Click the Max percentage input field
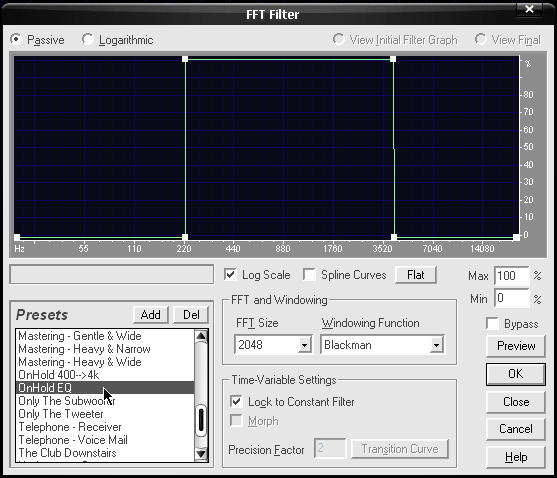Screen dimensions: 557x478 [x=512, y=276]
